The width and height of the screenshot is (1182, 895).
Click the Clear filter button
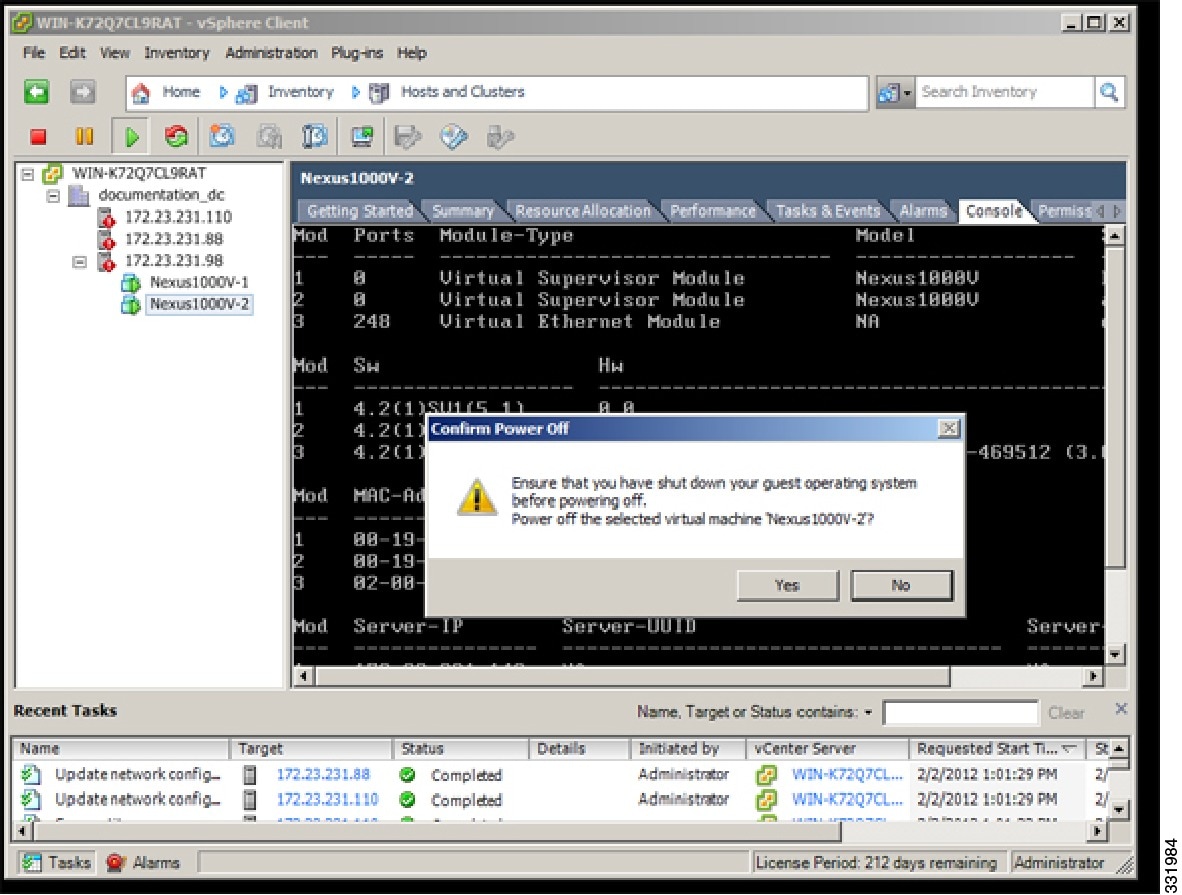coord(1065,713)
